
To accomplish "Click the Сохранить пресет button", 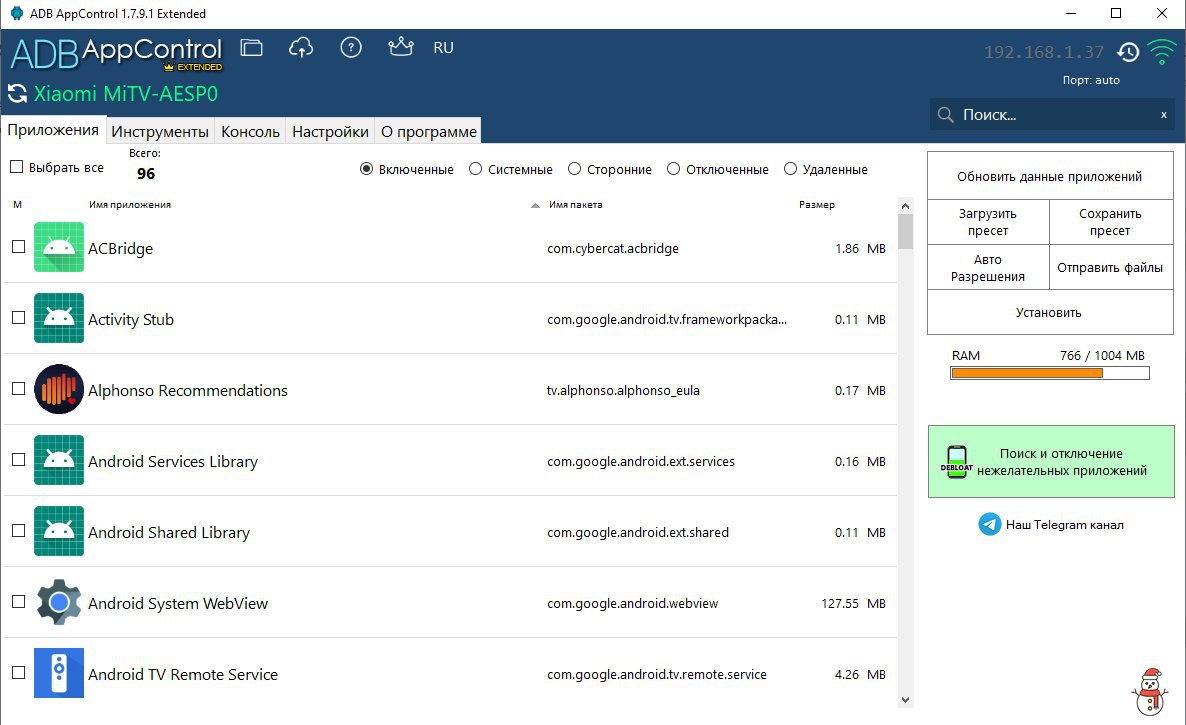I will pyautogui.click(x=1111, y=222).
